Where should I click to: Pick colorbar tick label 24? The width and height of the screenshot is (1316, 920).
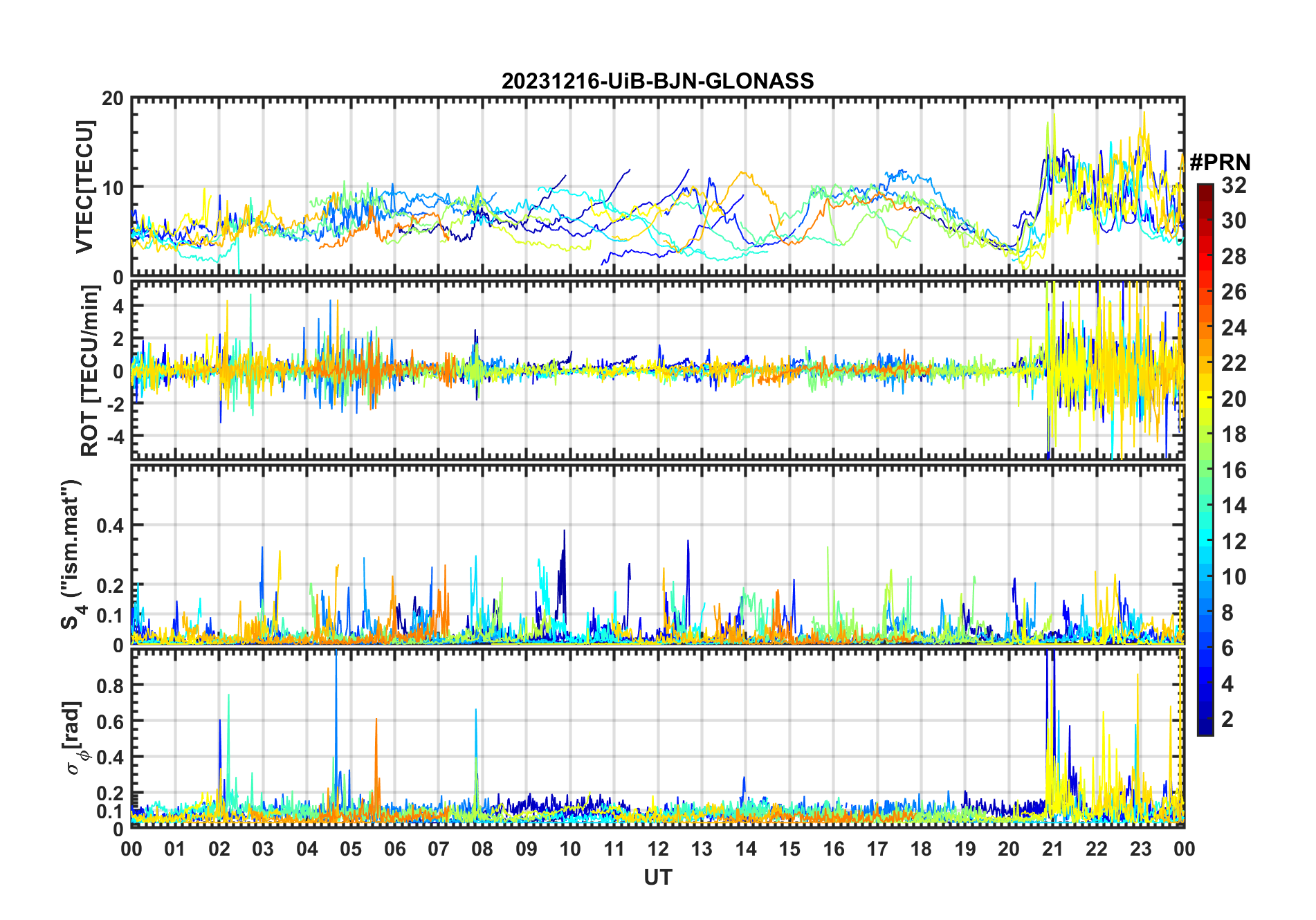[x=1234, y=327]
